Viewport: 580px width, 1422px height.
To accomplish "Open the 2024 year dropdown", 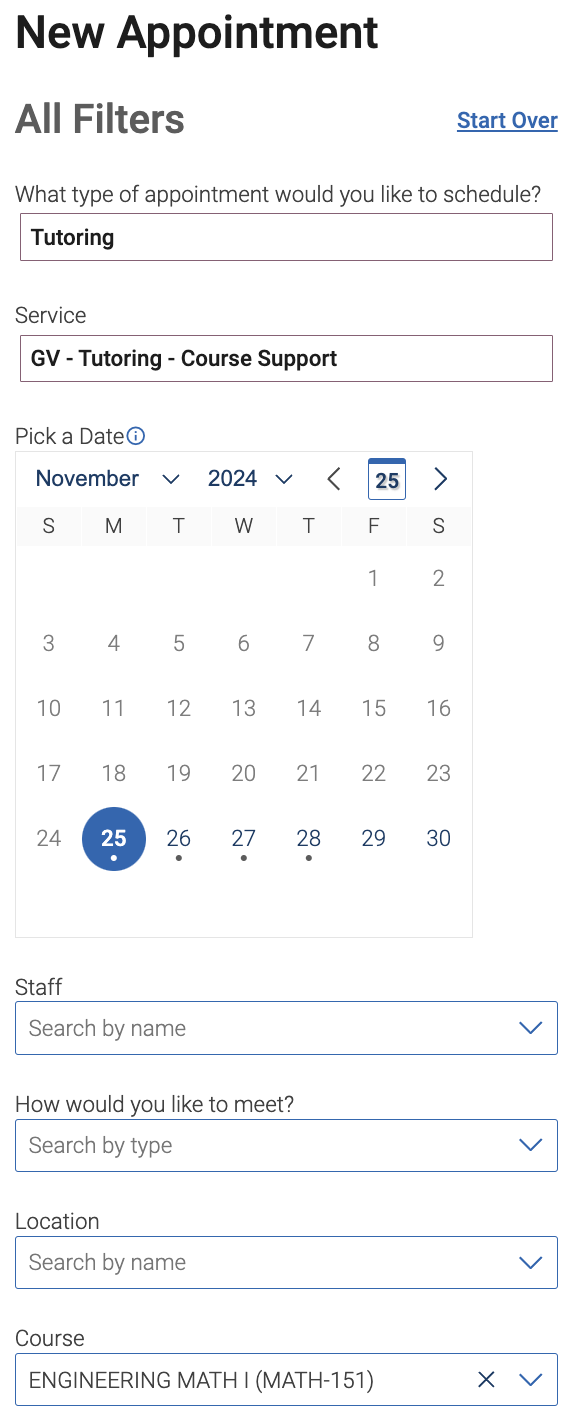I will [250, 479].
